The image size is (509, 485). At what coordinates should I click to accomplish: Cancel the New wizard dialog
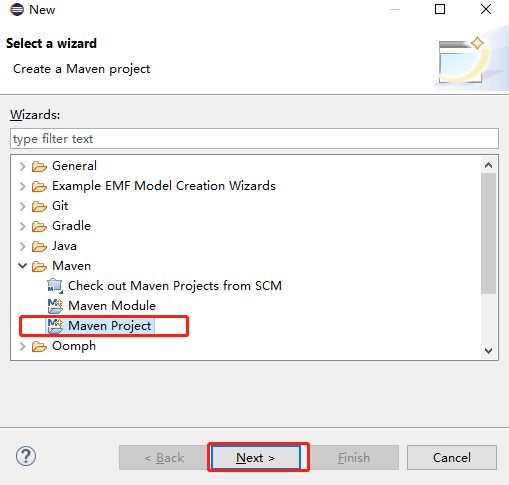coord(452,457)
